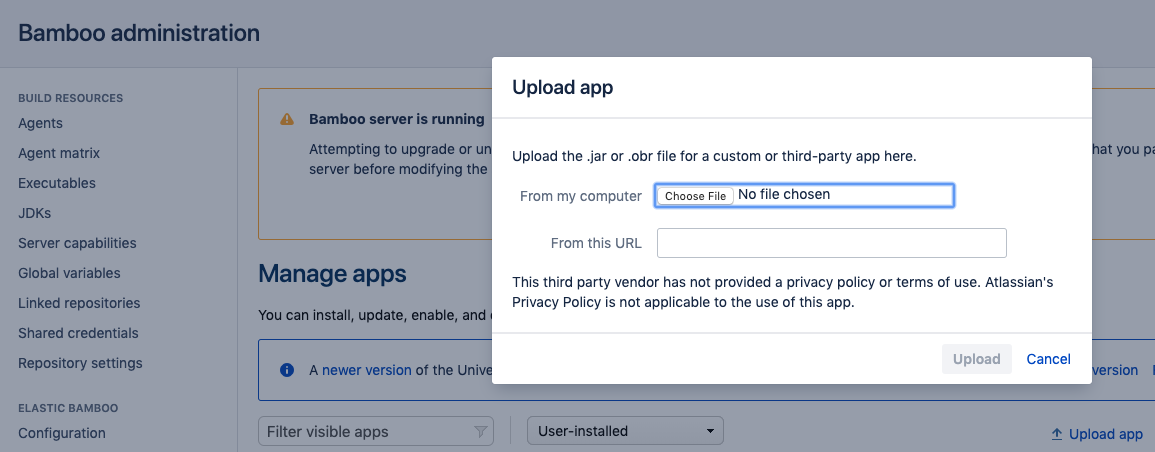Click the Filter visible apps field
The height and width of the screenshot is (452, 1155).
[x=365, y=432]
